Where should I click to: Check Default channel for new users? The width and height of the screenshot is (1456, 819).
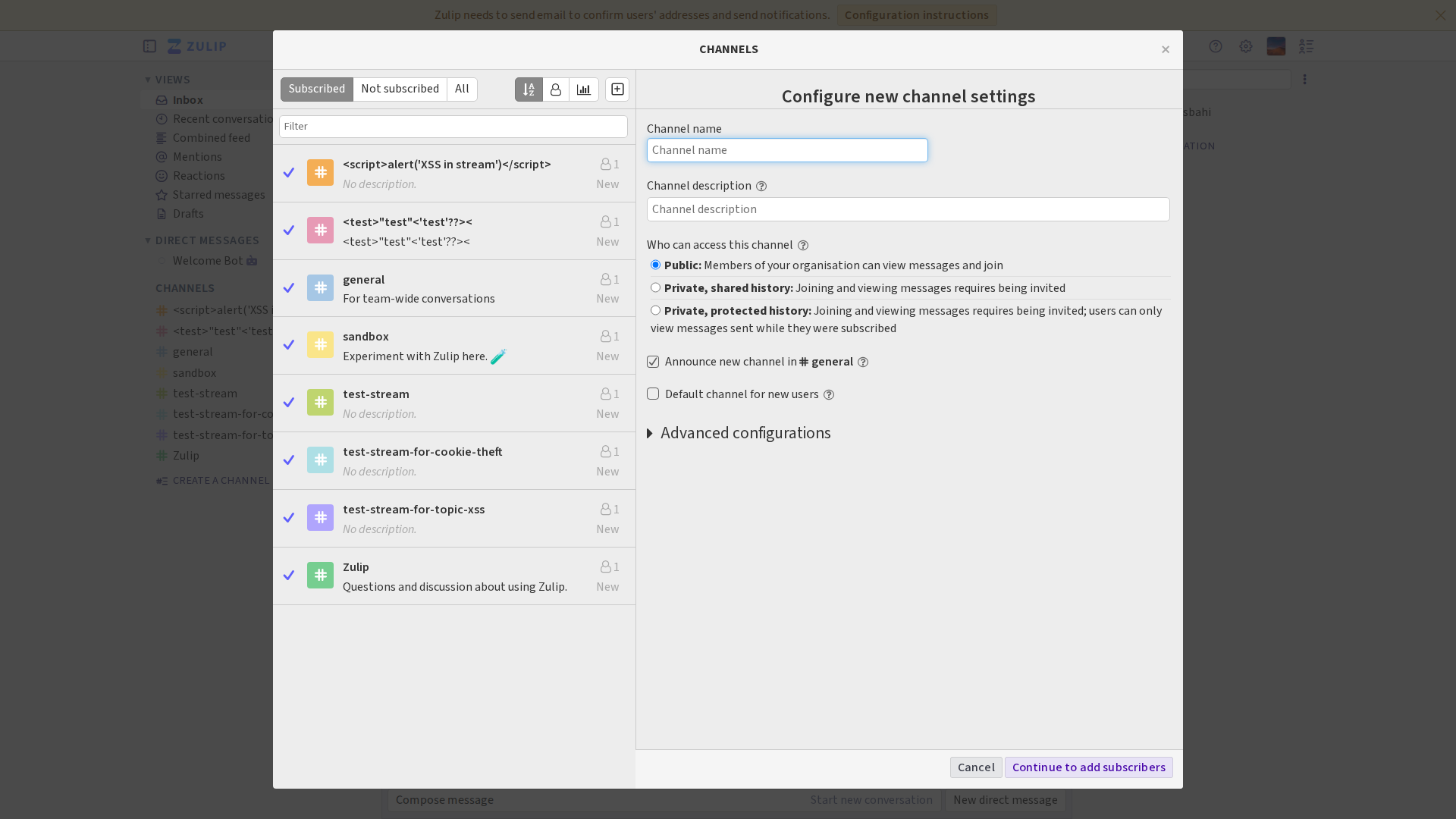[x=653, y=394]
